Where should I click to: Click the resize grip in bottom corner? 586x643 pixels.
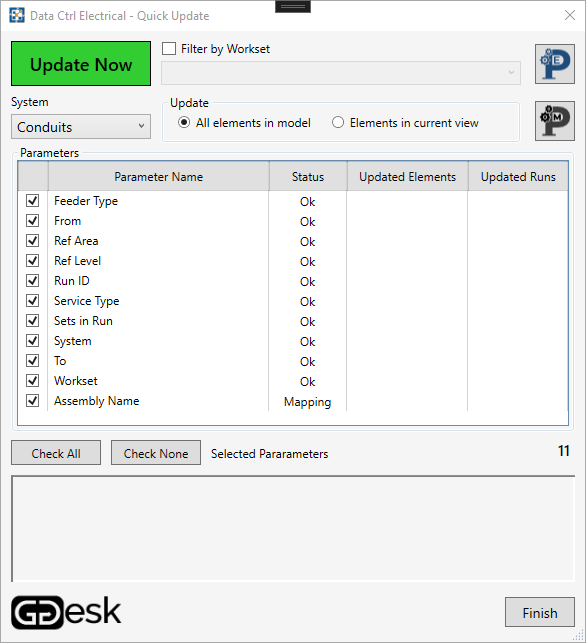(x=578, y=635)
